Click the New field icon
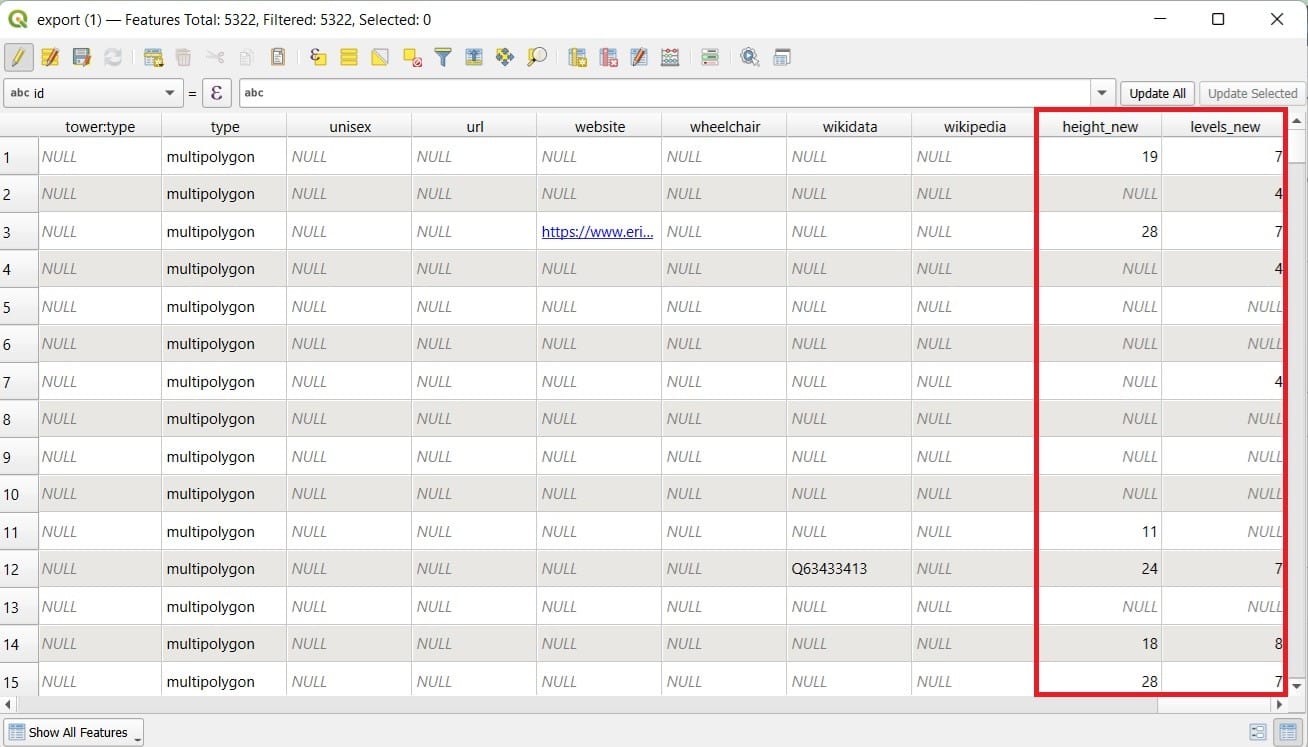This screenshot has width=1308, height=747. click(577, 57)
